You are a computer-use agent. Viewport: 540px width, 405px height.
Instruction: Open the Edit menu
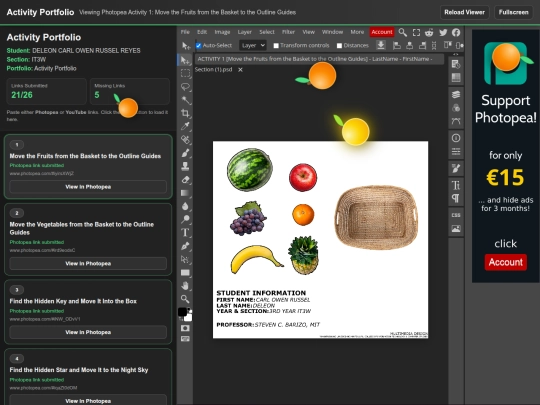(x=202, y=32)
